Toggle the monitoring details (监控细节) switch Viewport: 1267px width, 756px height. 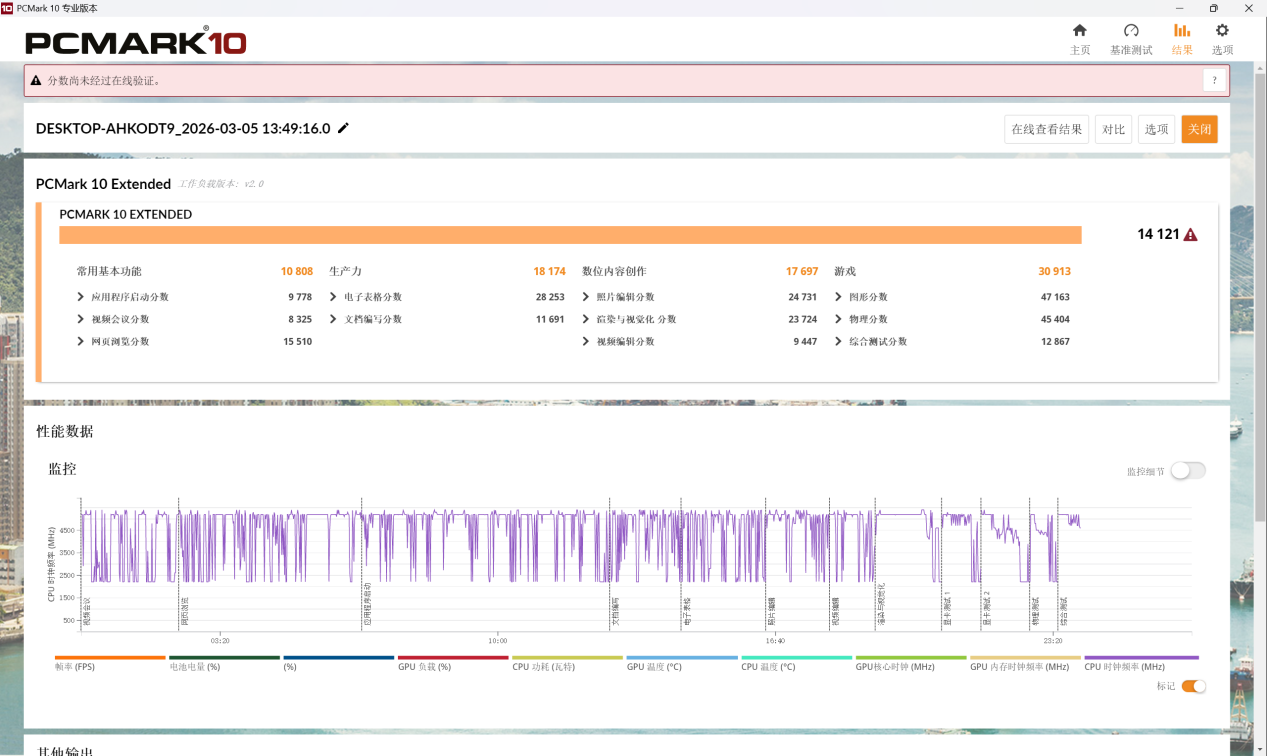click(1188, 471)
